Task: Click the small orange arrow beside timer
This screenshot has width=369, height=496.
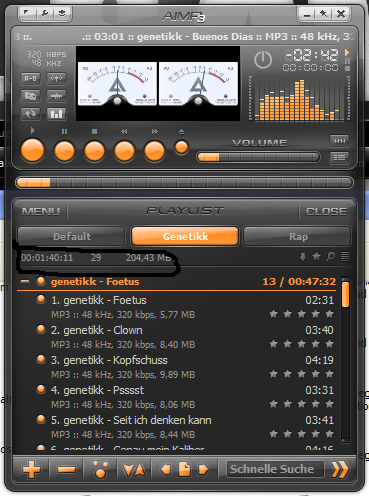Action: click(x=347, y=52)
